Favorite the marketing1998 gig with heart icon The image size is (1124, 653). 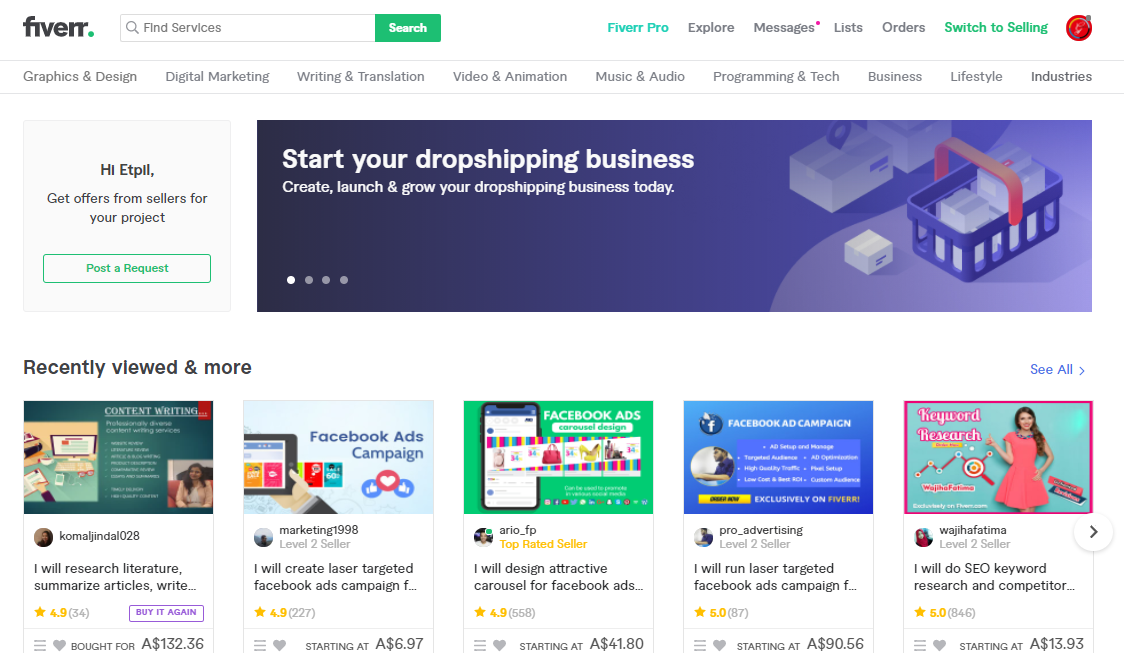[280, 645]
